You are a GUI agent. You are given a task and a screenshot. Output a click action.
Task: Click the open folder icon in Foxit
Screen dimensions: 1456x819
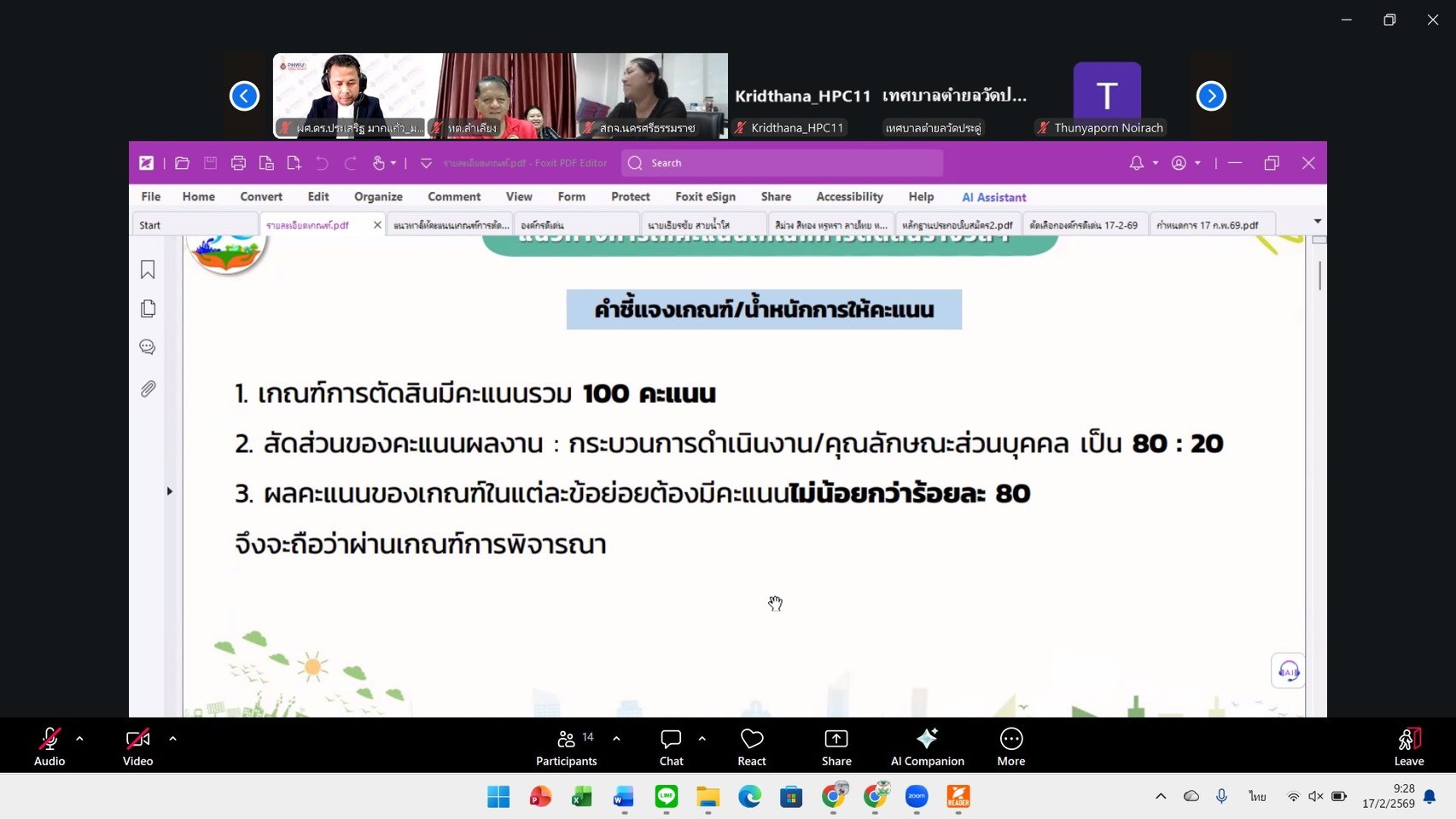182,163
